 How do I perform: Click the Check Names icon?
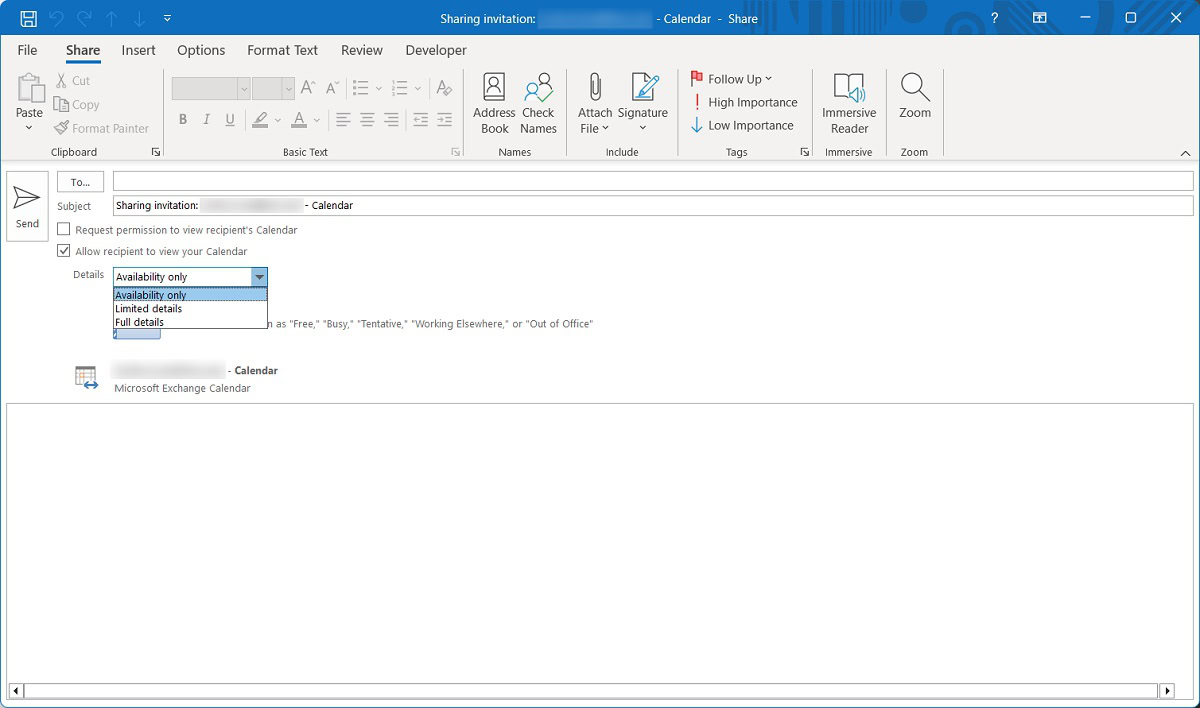point(538,103)
